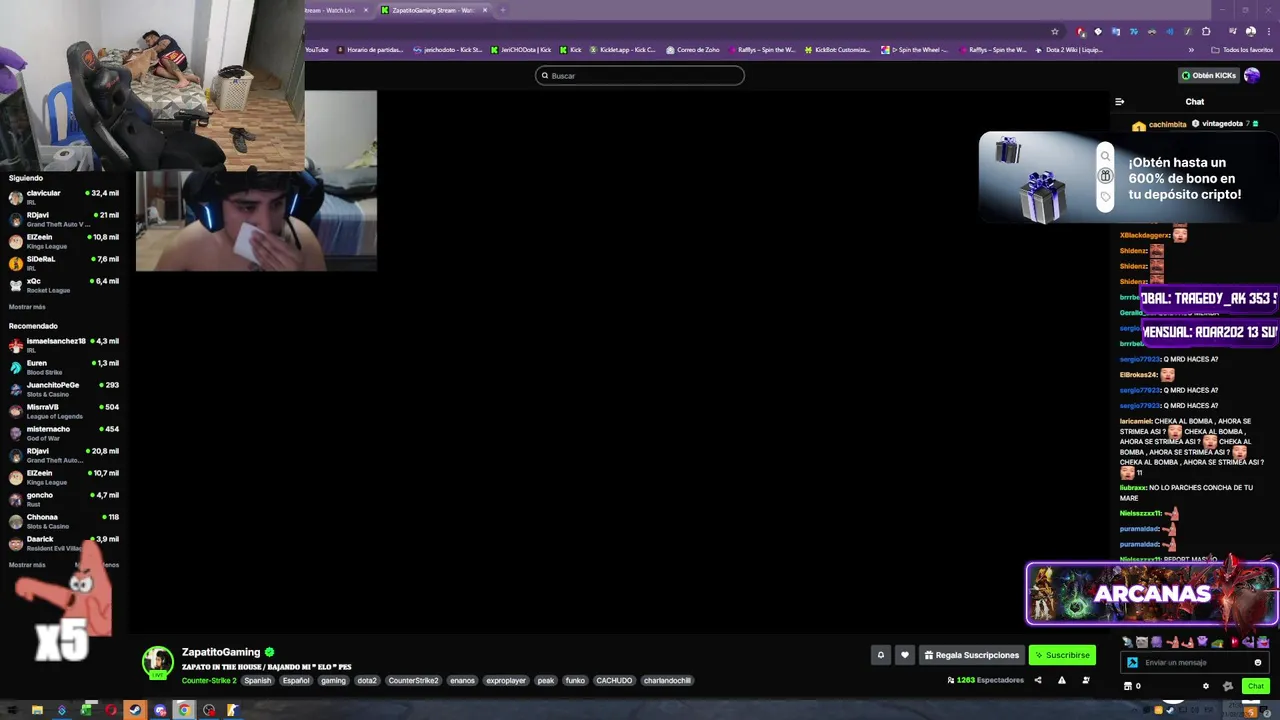Click the Suscribirse button
The width and height of the screenshot is (1280, 720).
pyautogui.click(x=1062, y=655)
